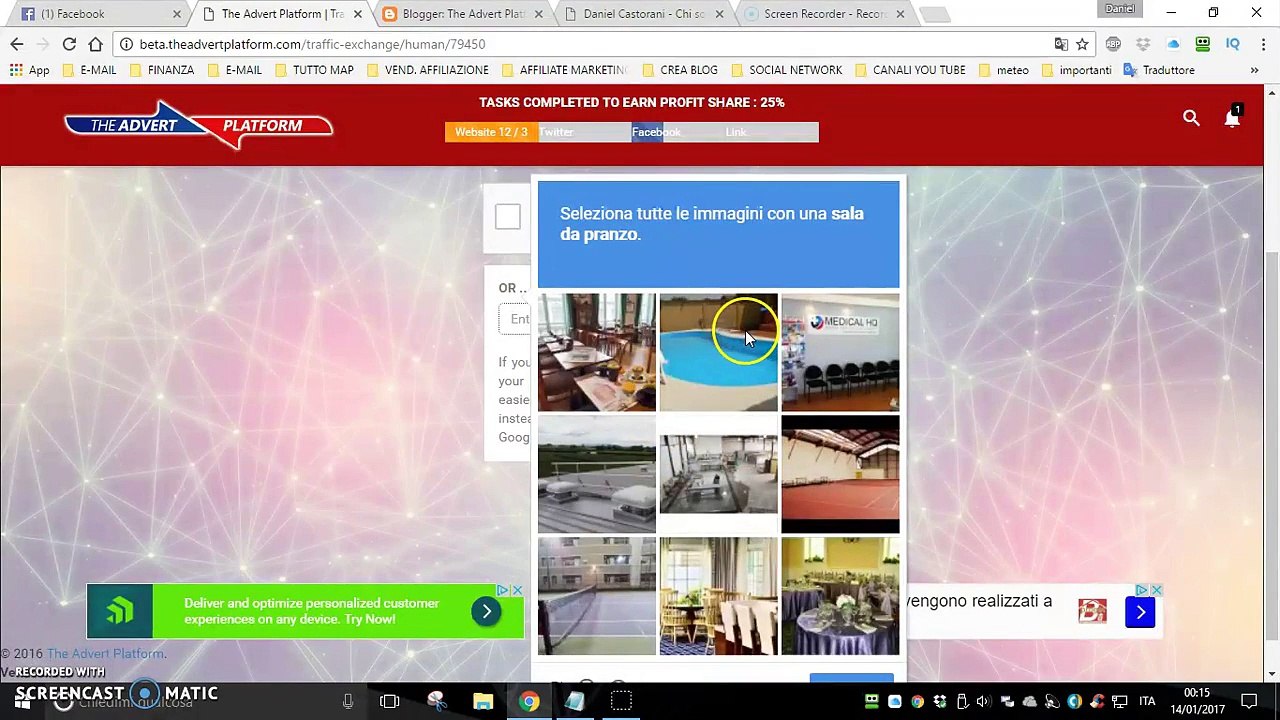1280x720 pixels.
Task: Click the Daniel profile button in title bar
Action: pos(1120,9)
